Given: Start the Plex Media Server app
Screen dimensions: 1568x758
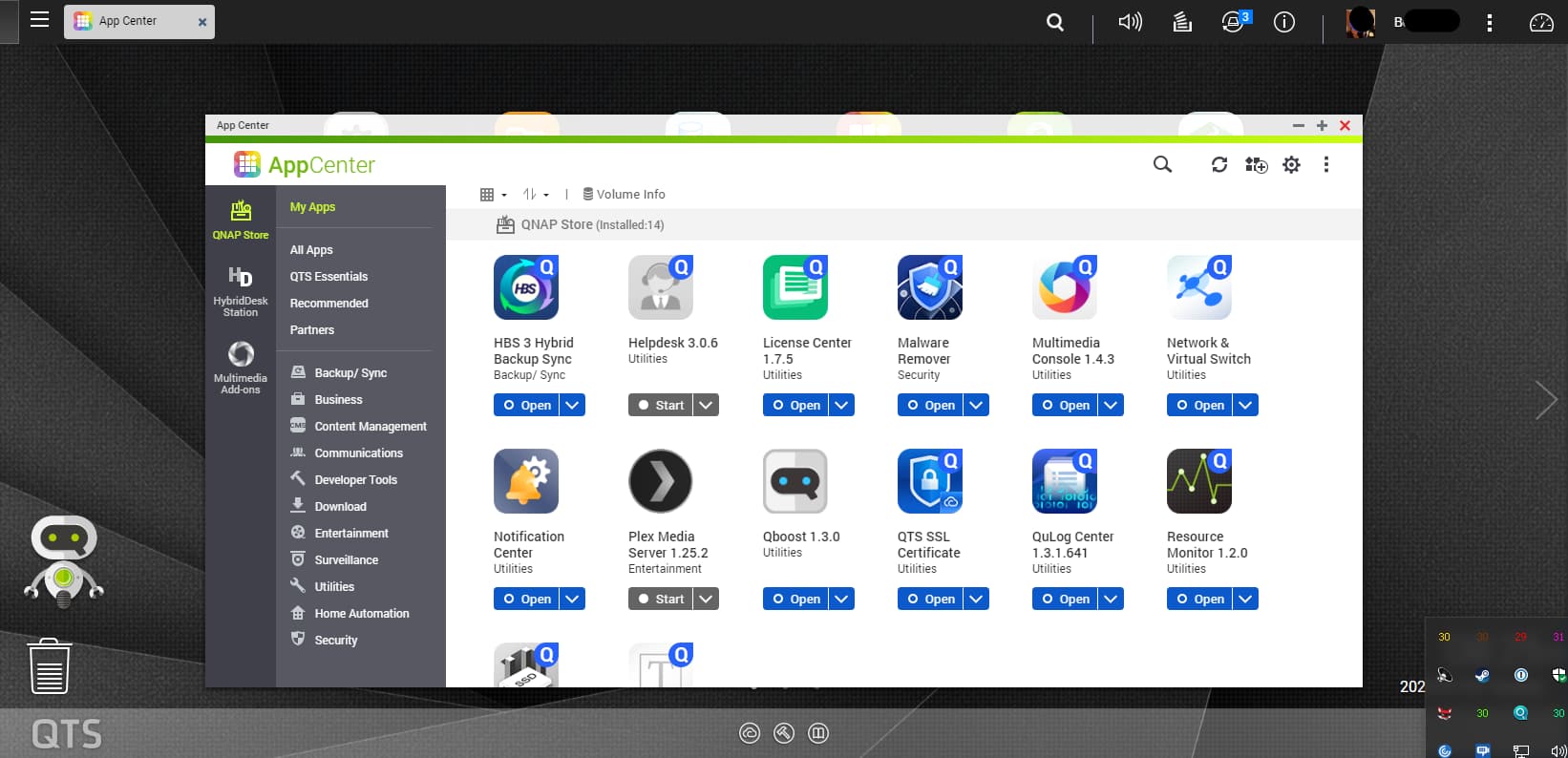Looking at the screenshot, I should [x=661, y=599].
